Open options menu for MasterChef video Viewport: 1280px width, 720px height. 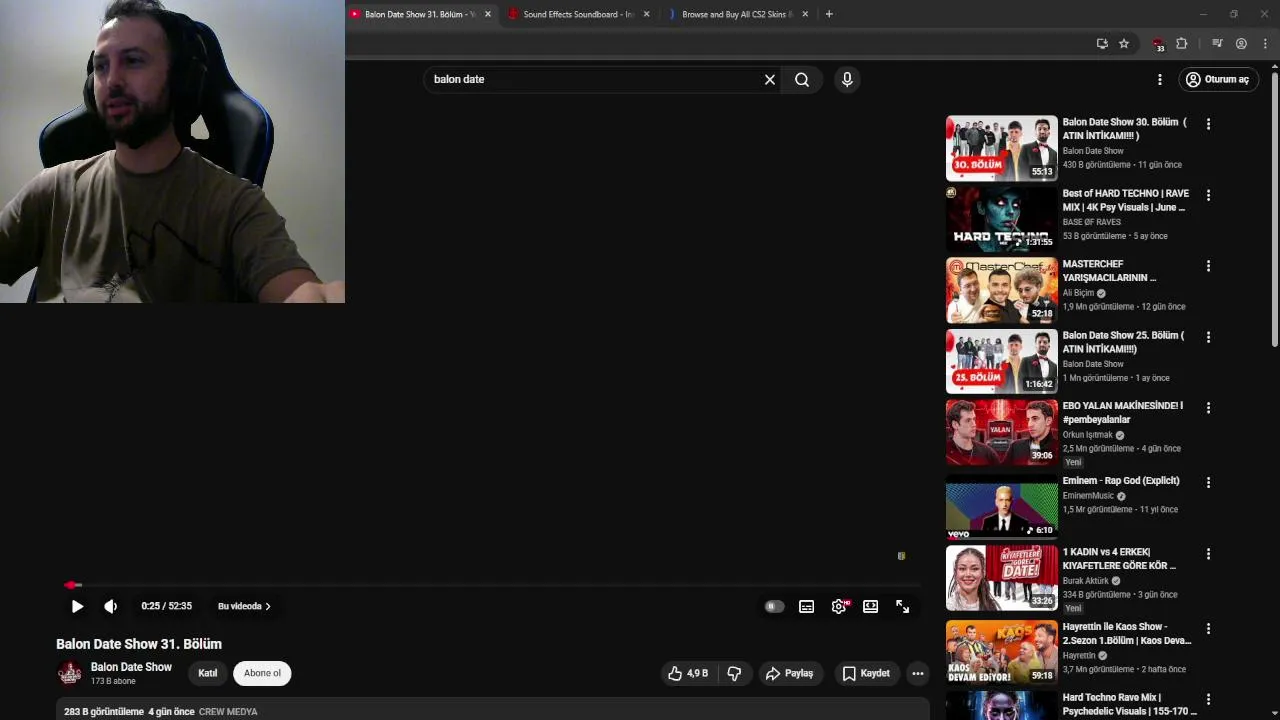pos(1208,266)
